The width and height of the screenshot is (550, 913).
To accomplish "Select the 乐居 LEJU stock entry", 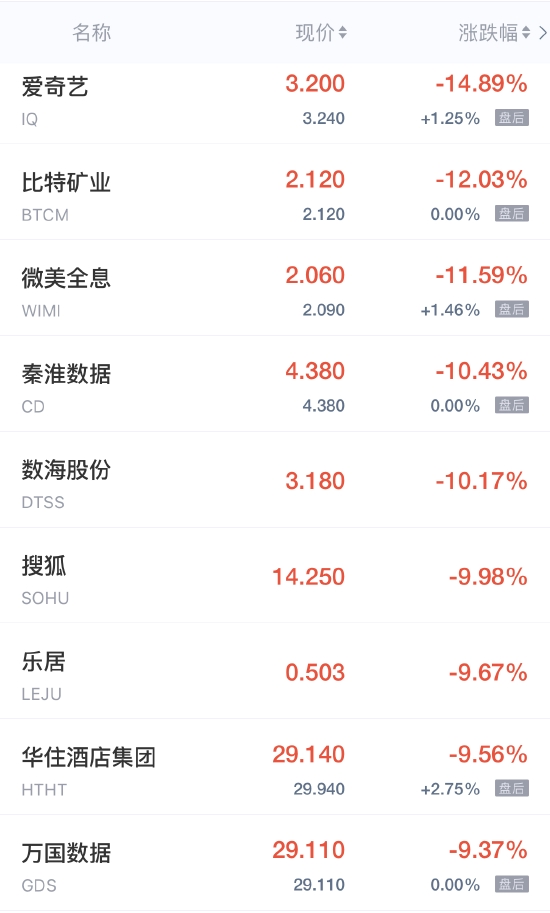I will [275, 671].
